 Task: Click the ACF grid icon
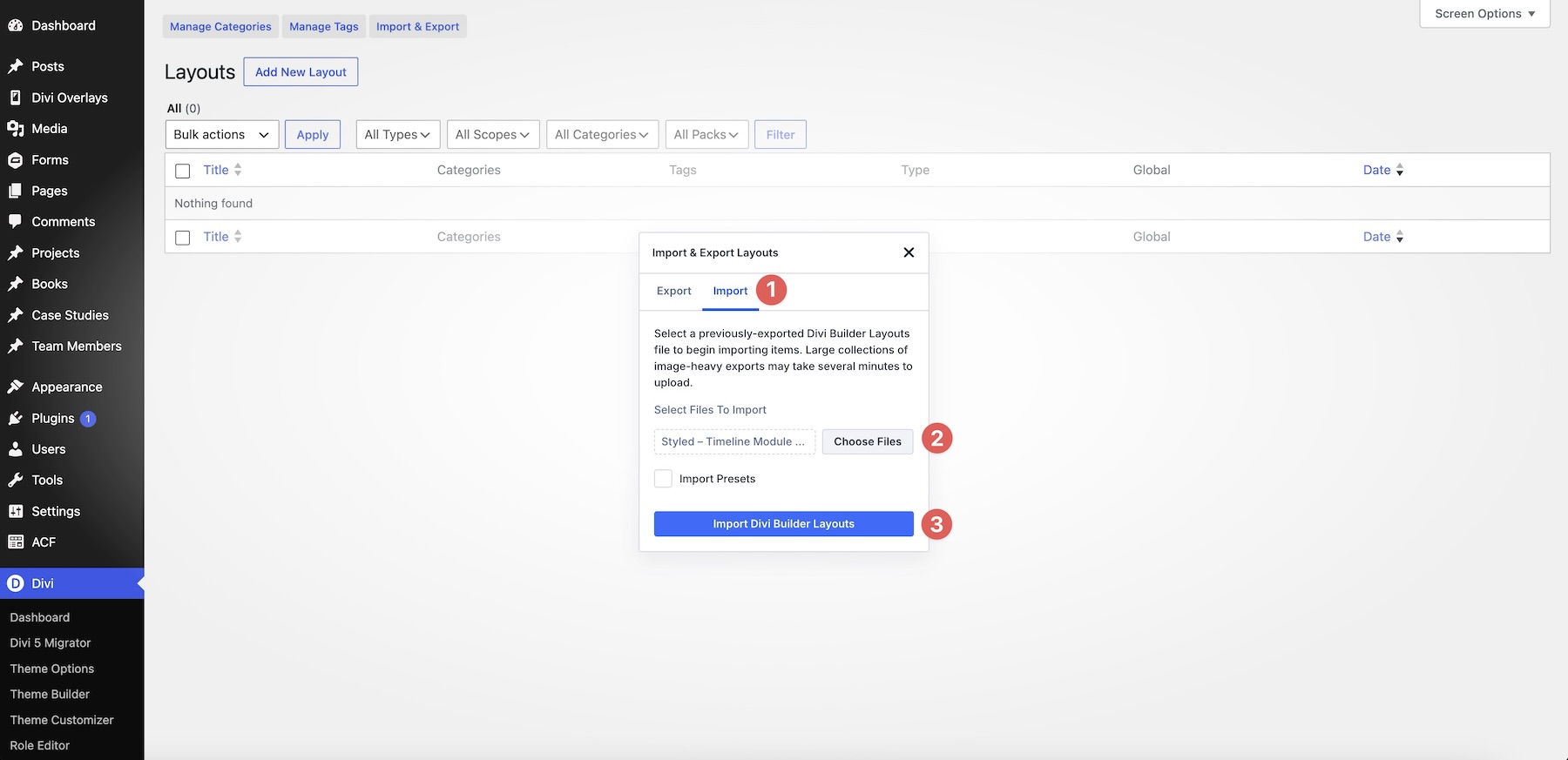tap(15, 542)
